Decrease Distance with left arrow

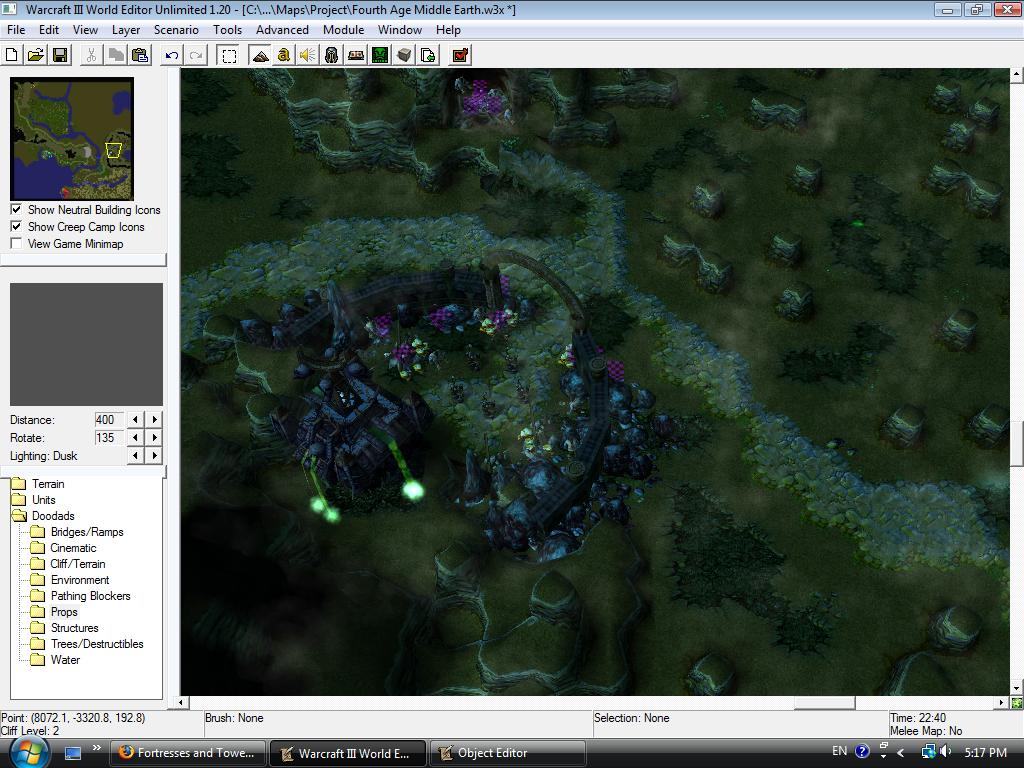coord(135,419)
